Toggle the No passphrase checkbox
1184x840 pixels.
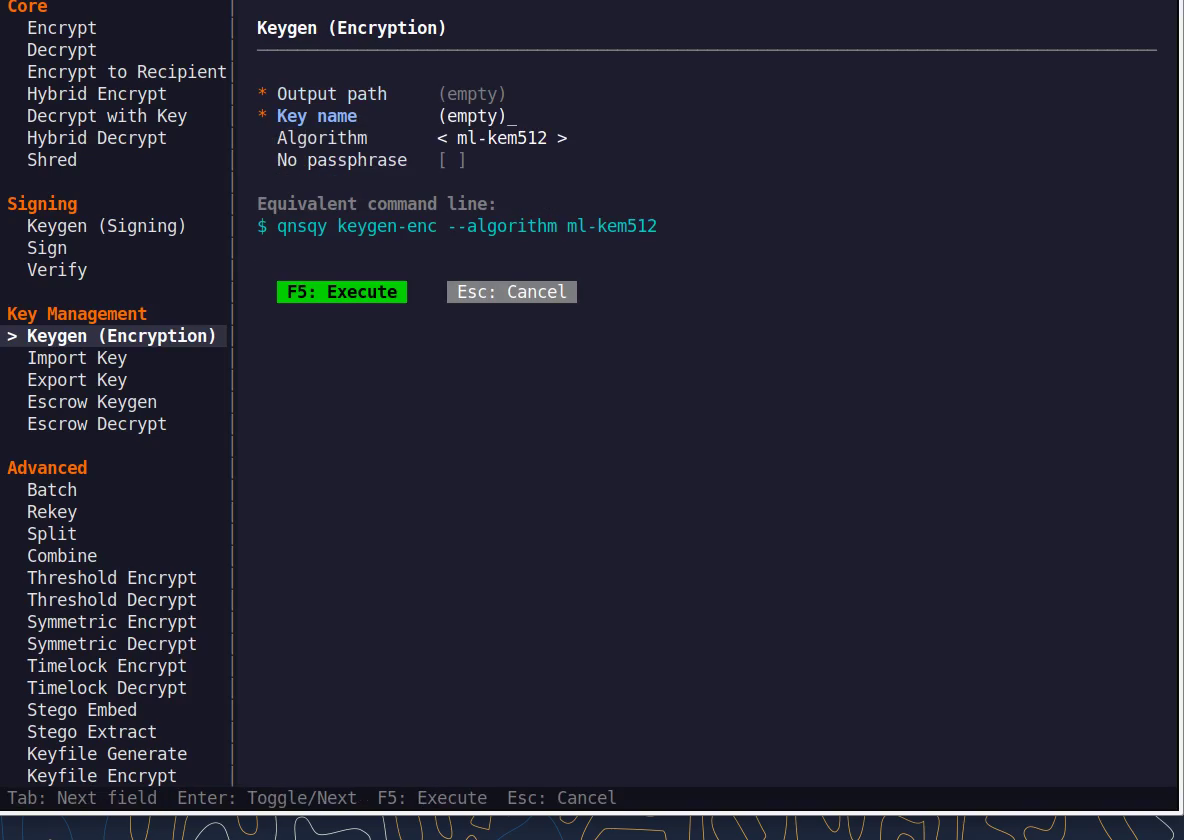click(x=452, y=159)
